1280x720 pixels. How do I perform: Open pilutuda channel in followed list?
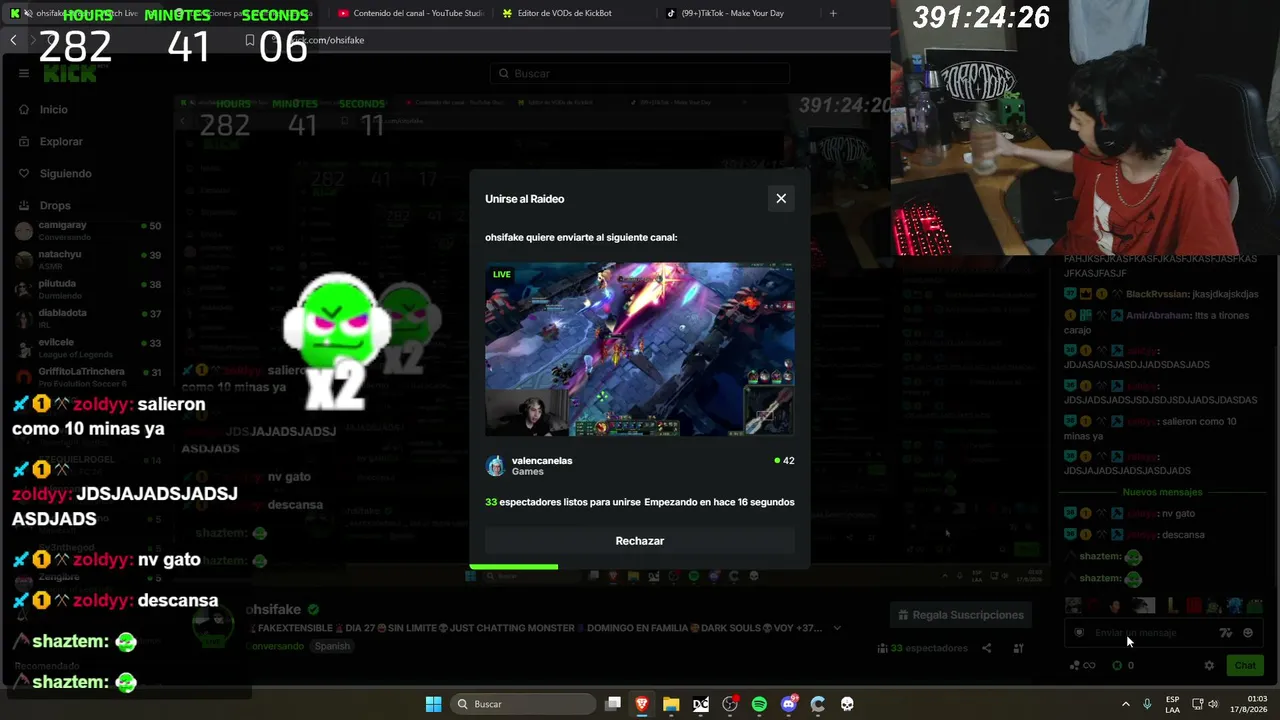88,288
